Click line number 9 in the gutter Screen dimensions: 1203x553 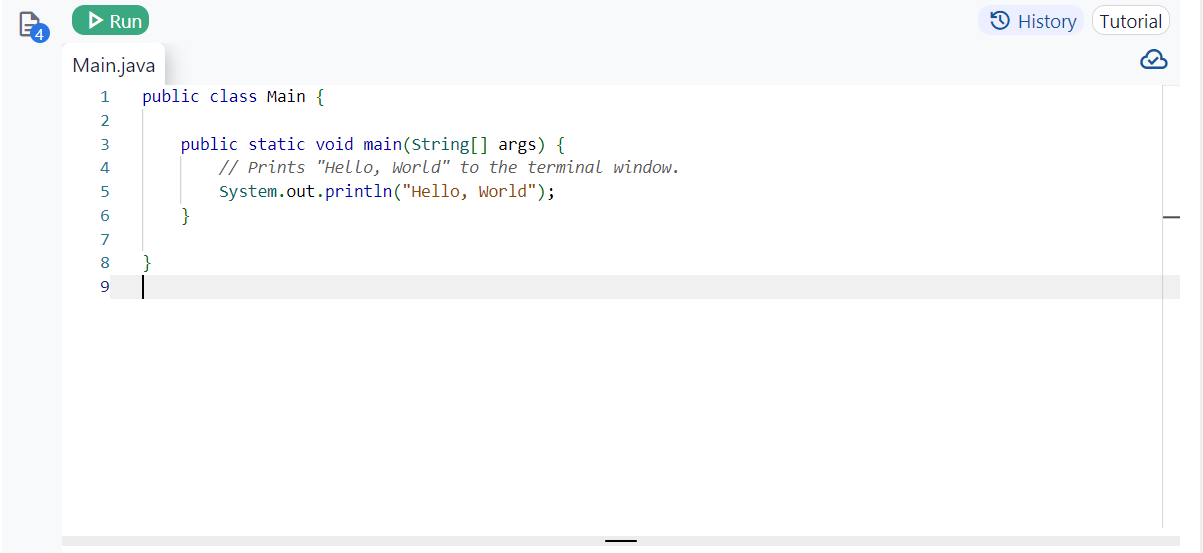coord(104,287)
